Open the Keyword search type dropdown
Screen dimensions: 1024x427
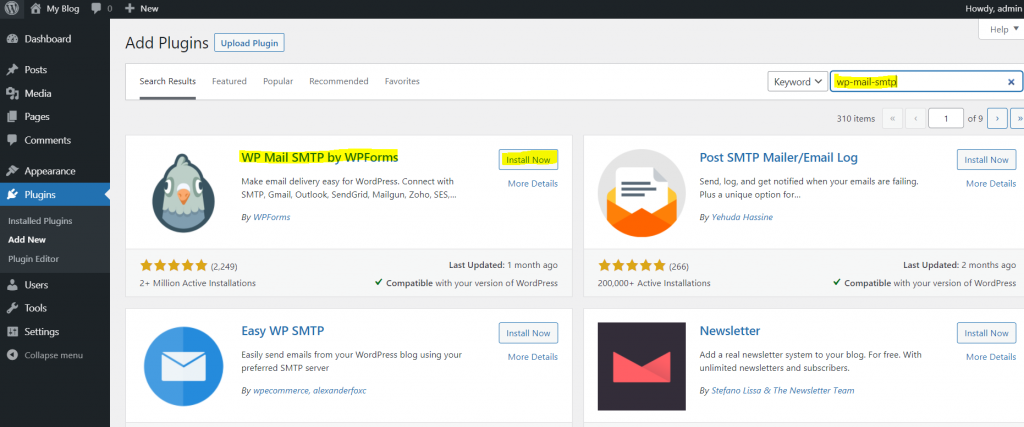point(797,82)
